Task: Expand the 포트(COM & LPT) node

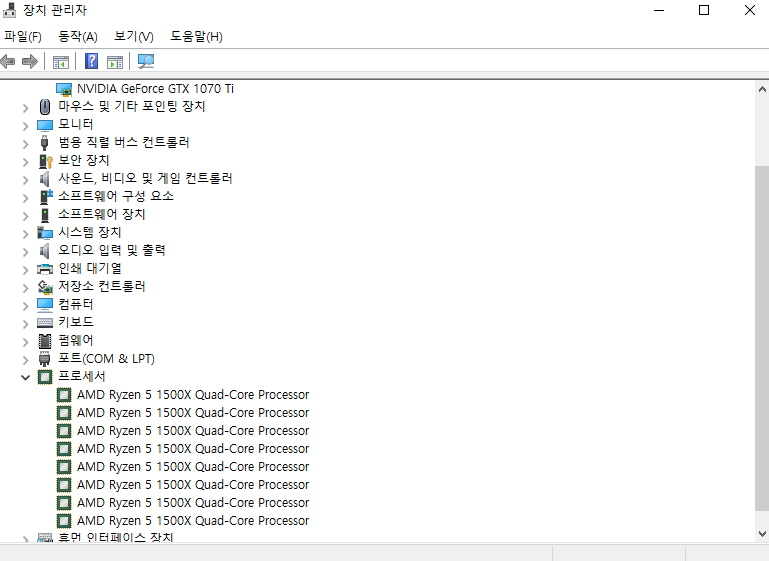Action: (26, 359)
